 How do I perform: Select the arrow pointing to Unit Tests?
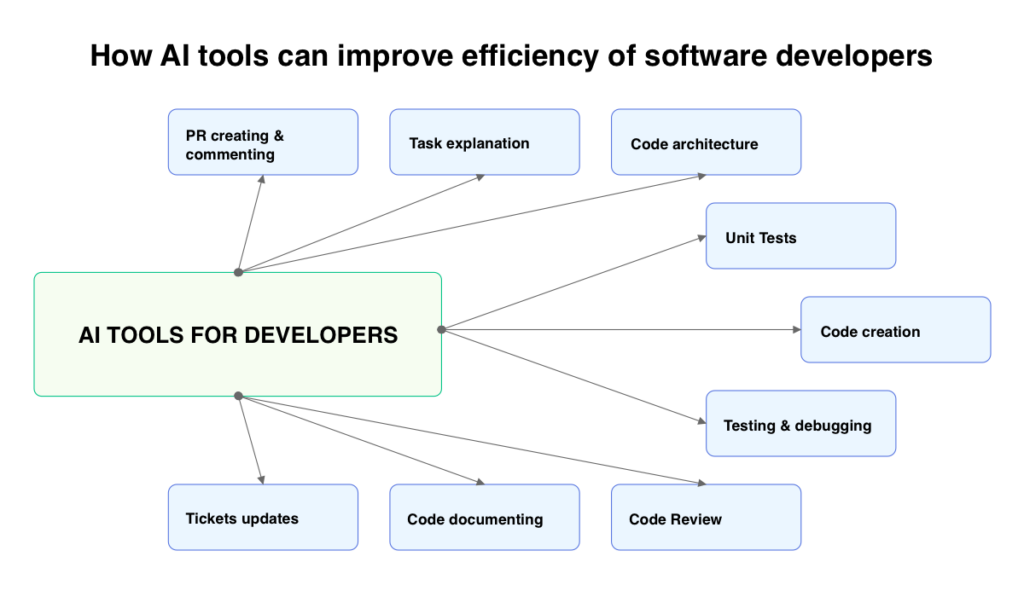(x=575, y=282)
